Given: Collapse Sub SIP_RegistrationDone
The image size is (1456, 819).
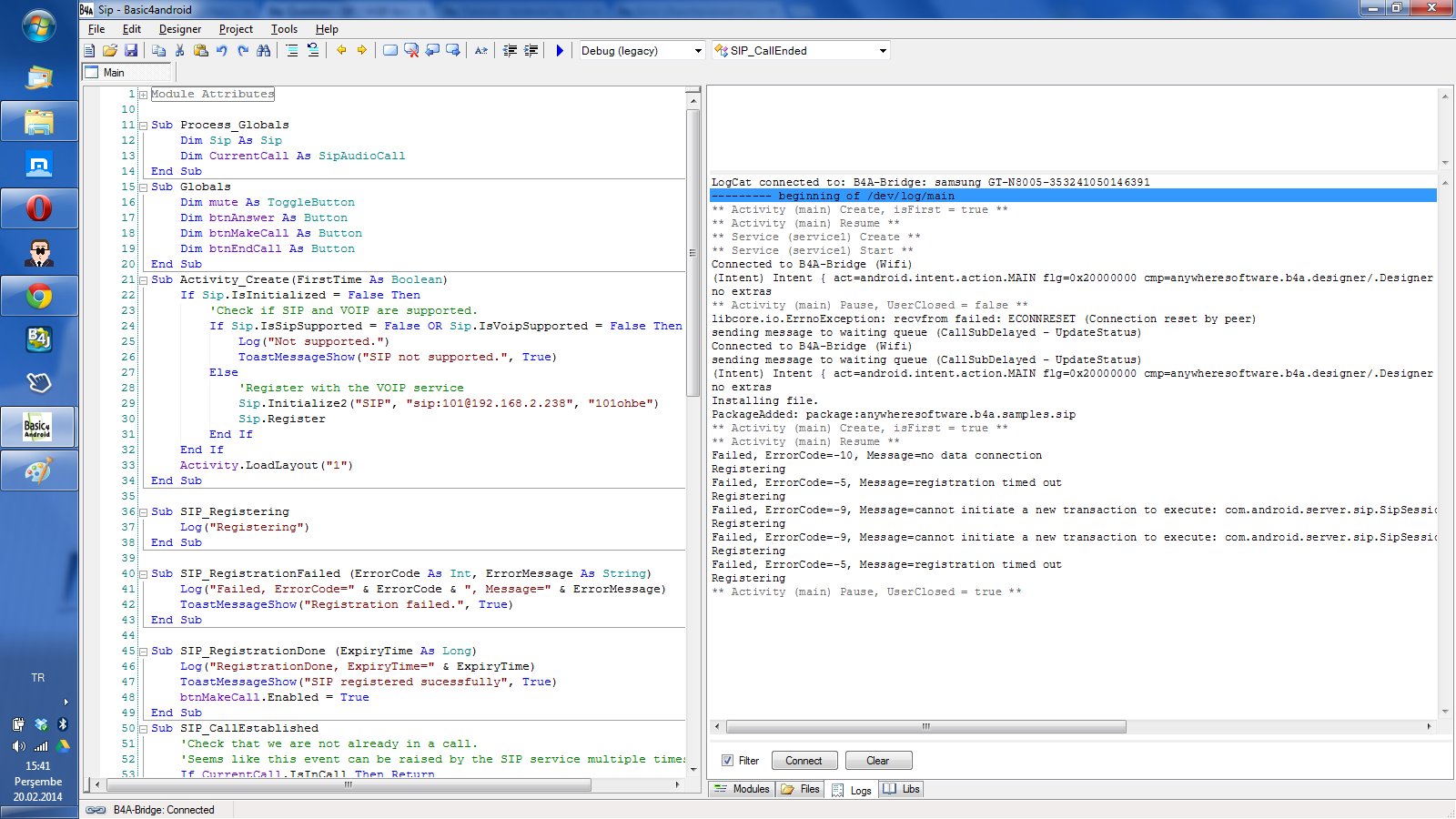Looking at the screenshot, I should click(x=143, y=652).
